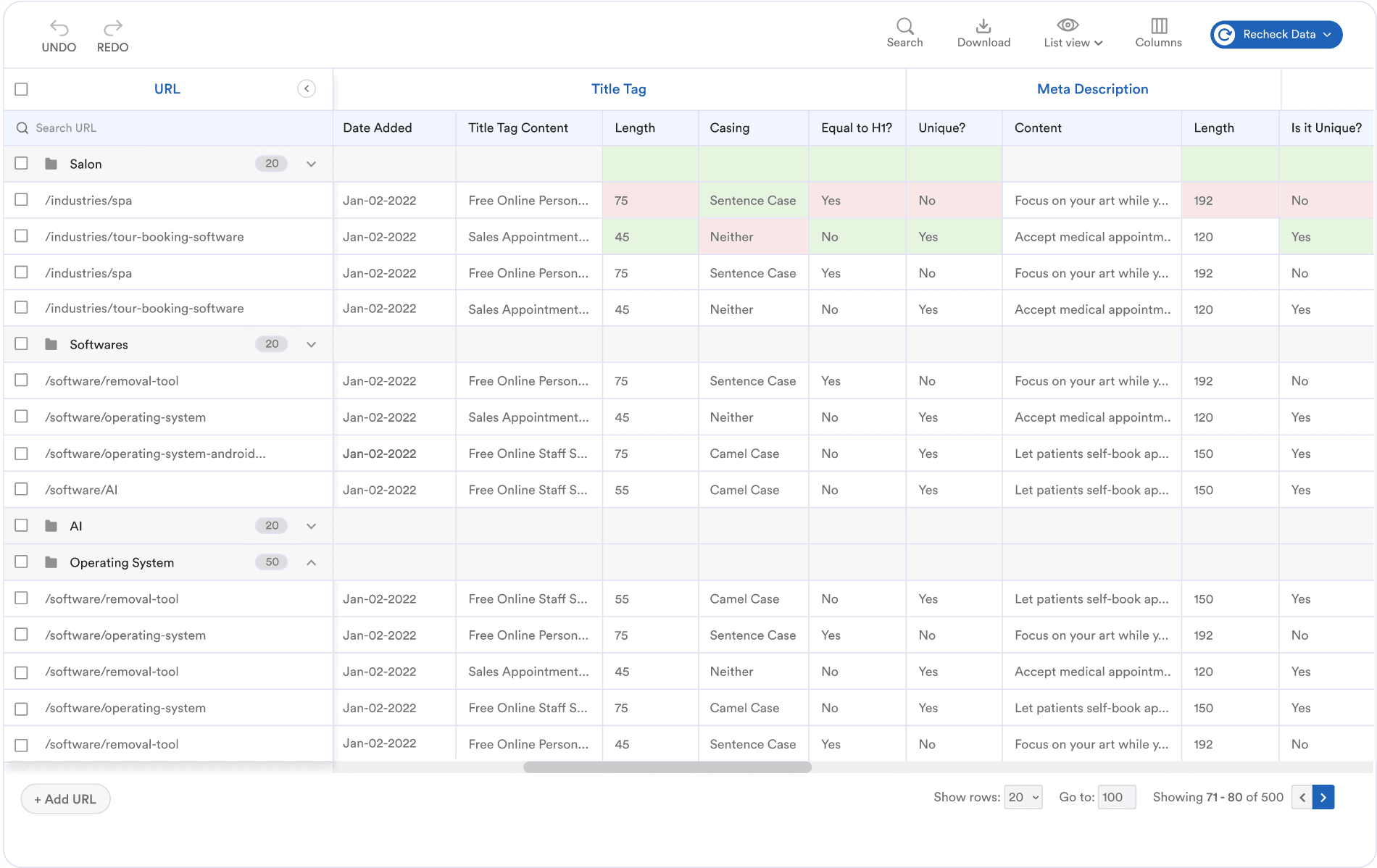Click the horizontal scrollbar thumb
This screenshot has height=868, width=1377.
pos(667,767)
